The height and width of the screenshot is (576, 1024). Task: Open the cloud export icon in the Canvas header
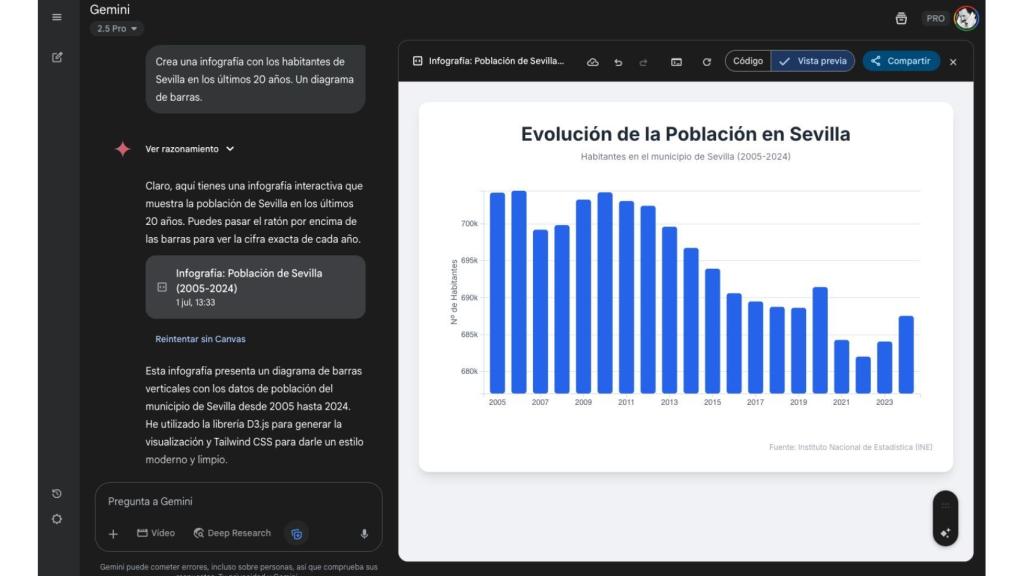pyautogui.click(x=591, y=61)
